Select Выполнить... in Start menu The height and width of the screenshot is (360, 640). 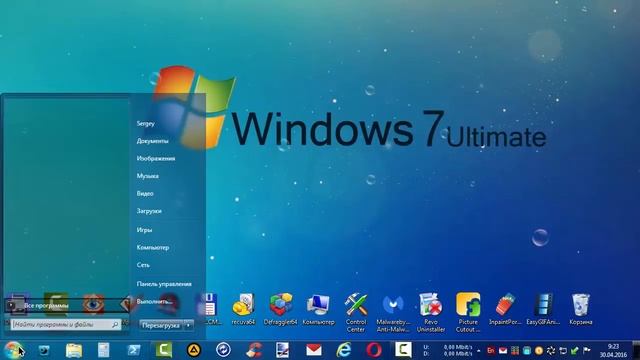coord(154,302)
